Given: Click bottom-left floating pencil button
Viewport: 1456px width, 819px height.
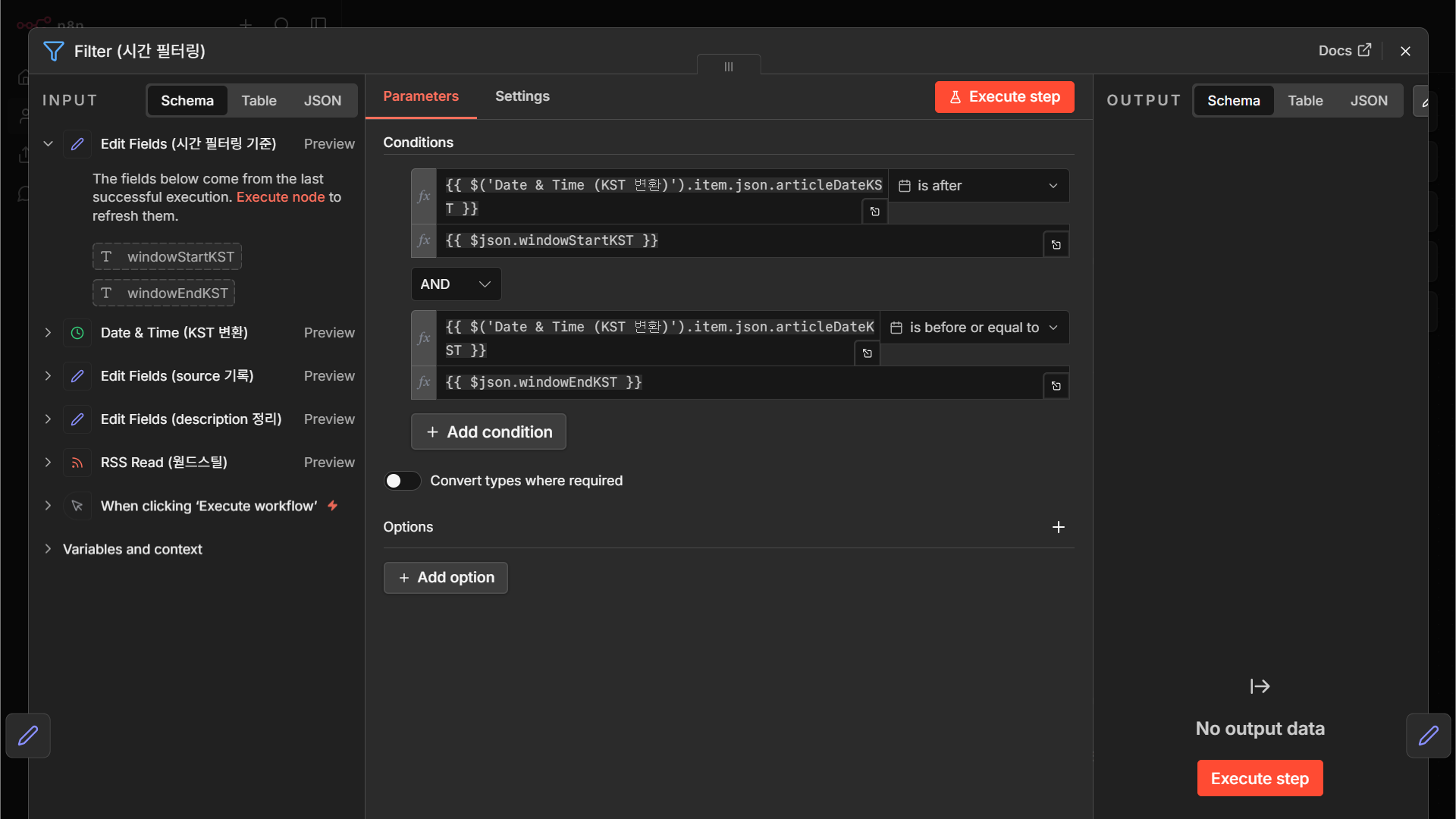Looking at the screenshot, I should (28, 736).
